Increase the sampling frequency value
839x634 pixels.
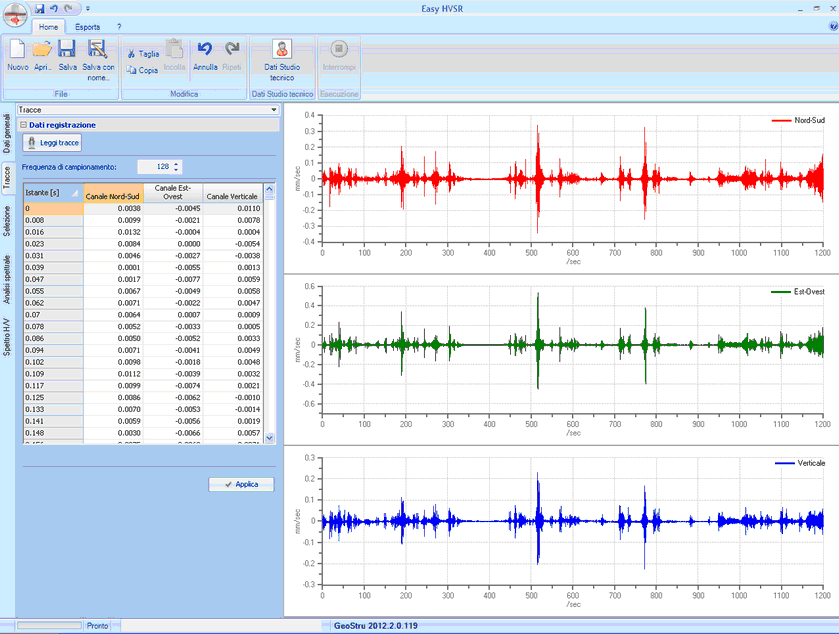point(176,163)
